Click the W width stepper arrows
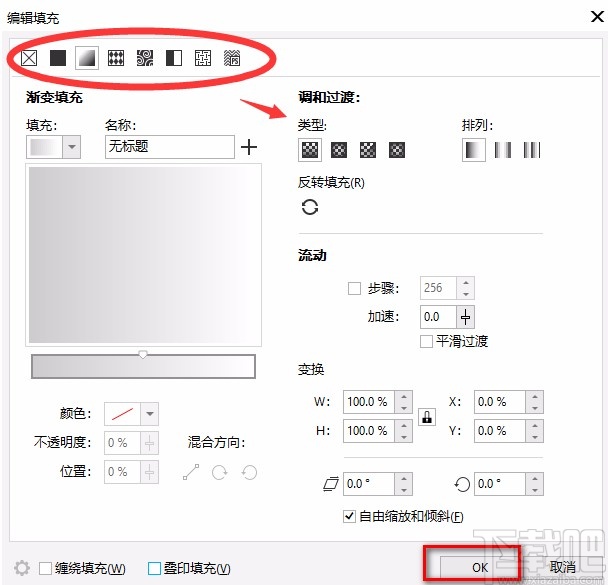Screen dimensions: 608x585 point(404,402)
